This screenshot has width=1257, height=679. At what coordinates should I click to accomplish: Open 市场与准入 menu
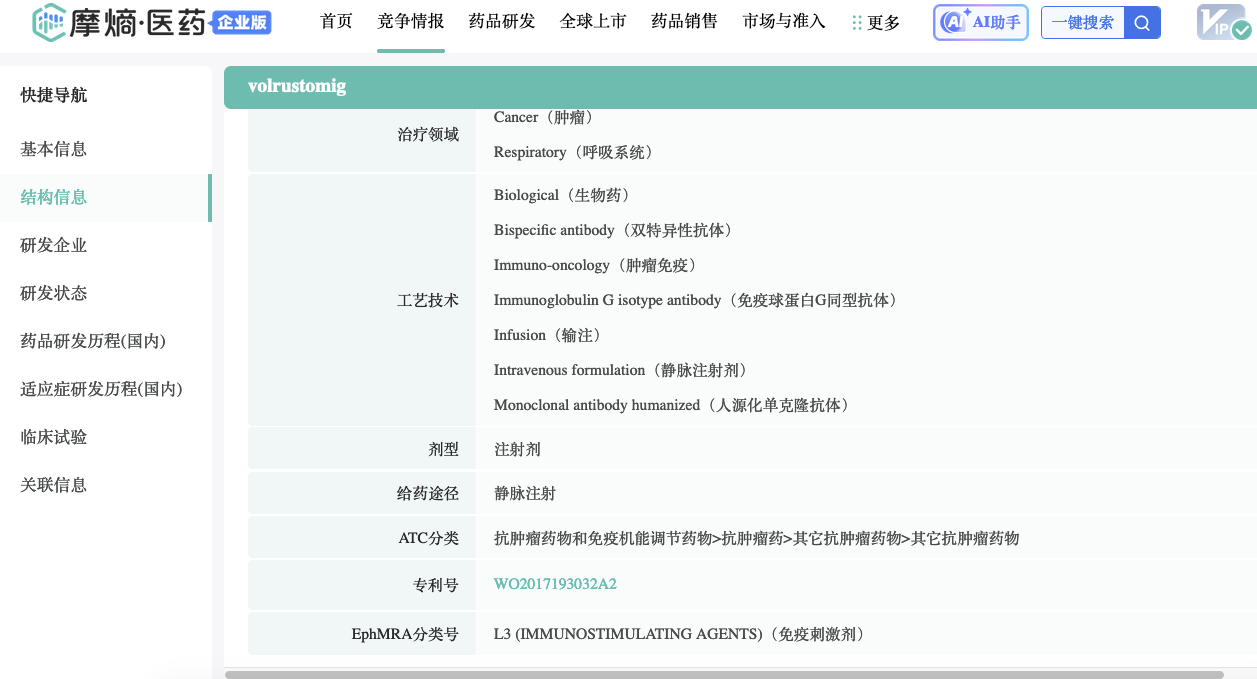[x=784, y=21]
